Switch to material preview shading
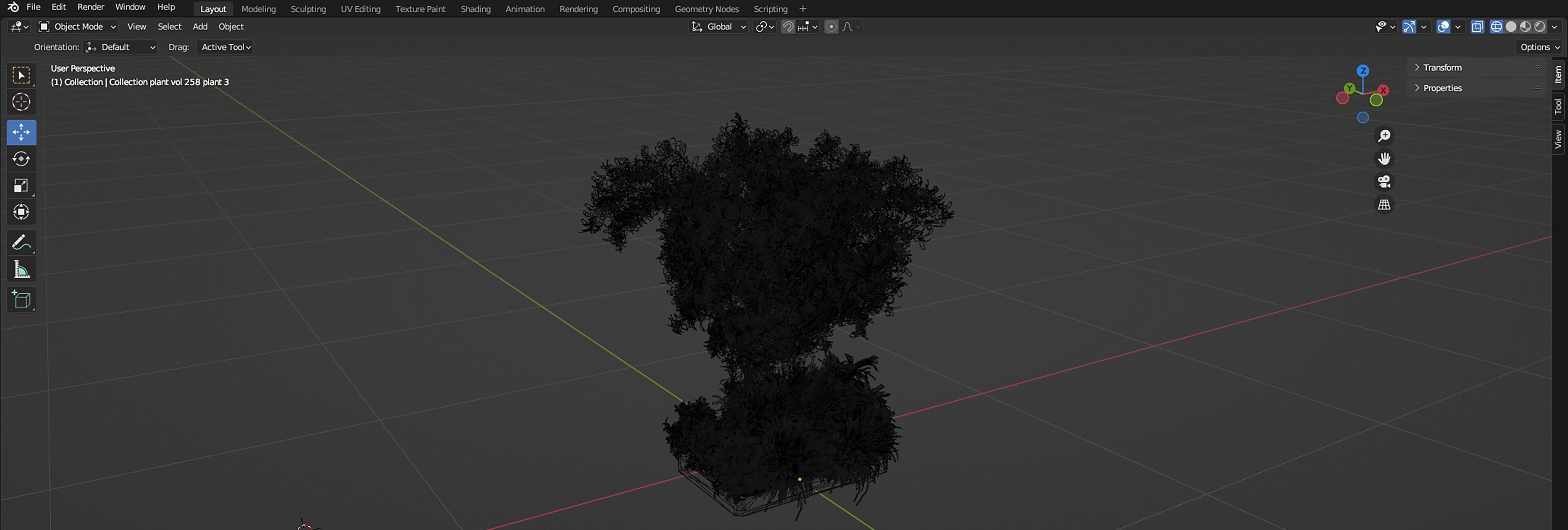This screenshot has height=530, width=1568. pyautogui.click(x=1525, y=27)
